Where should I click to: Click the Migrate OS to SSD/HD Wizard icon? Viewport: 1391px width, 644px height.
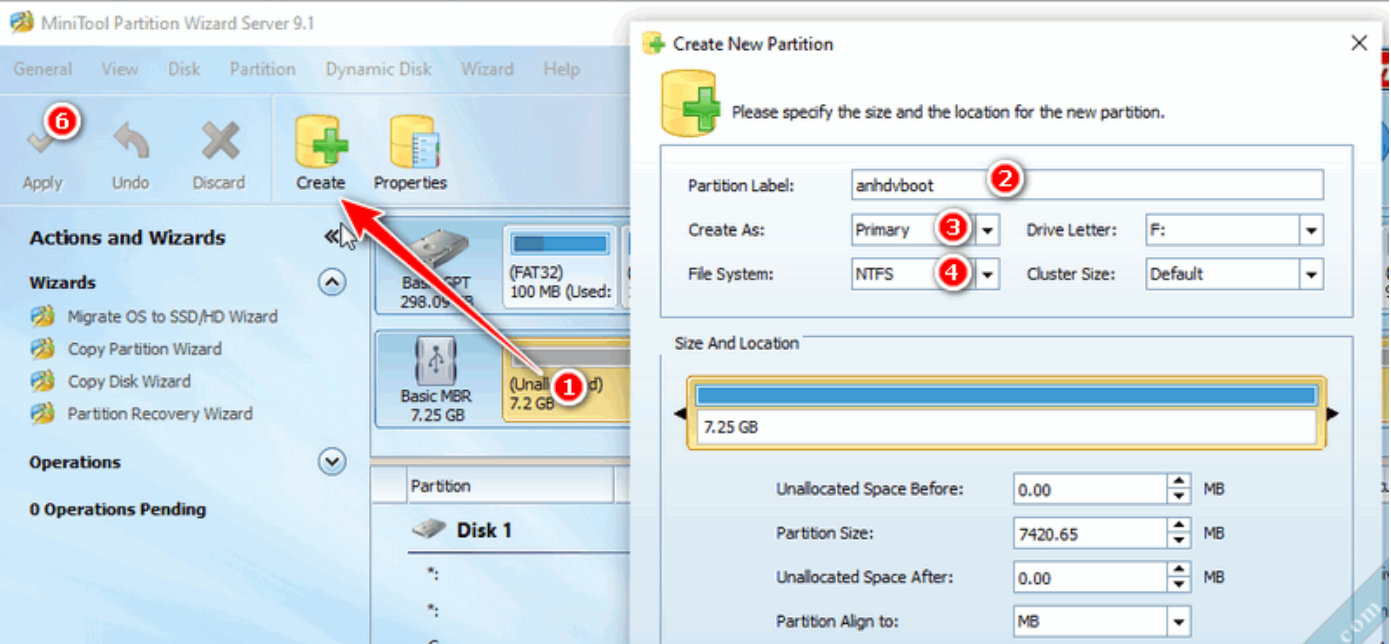(x=42, y=317)
